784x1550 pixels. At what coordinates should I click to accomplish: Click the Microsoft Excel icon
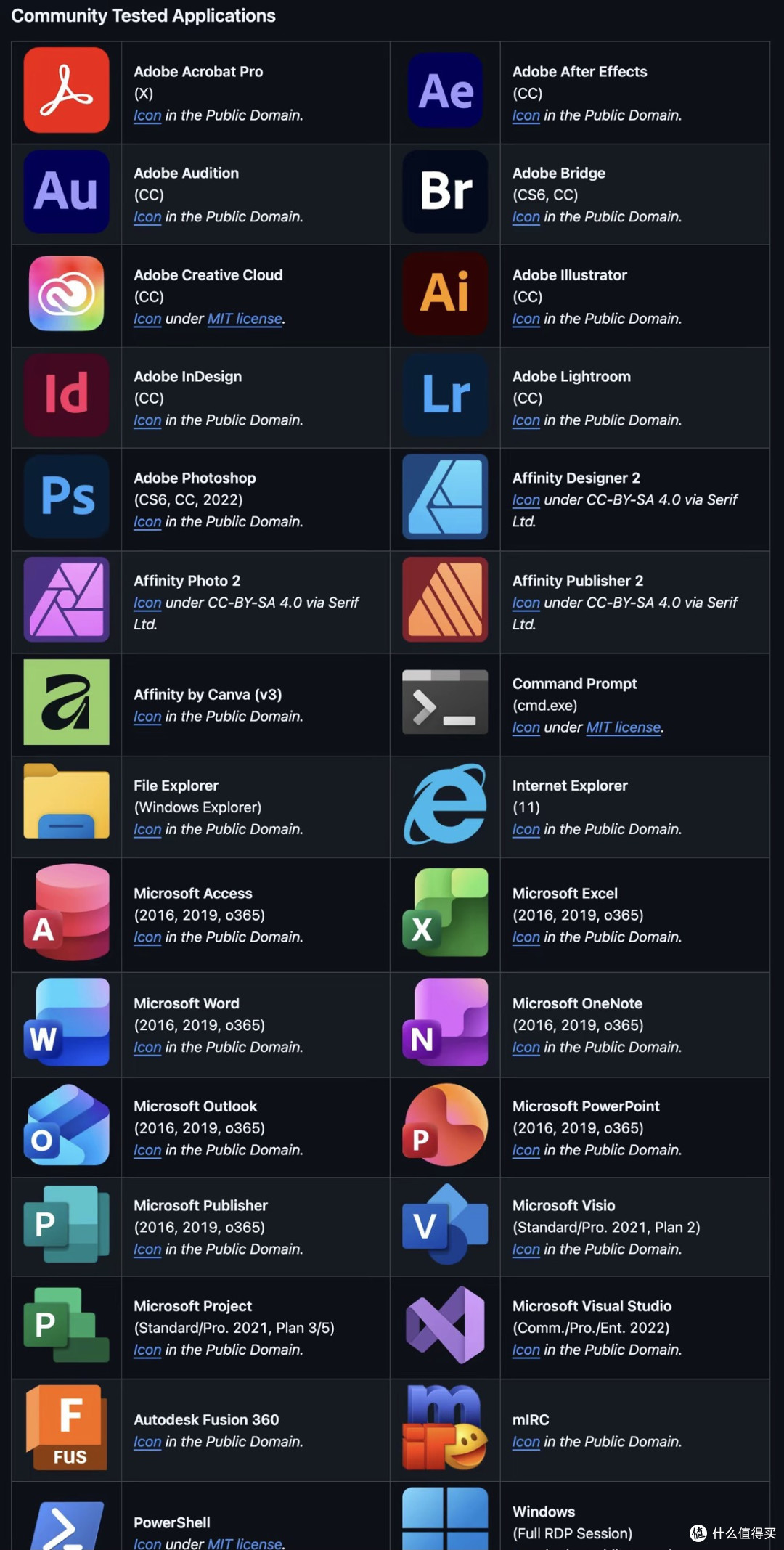445,912
